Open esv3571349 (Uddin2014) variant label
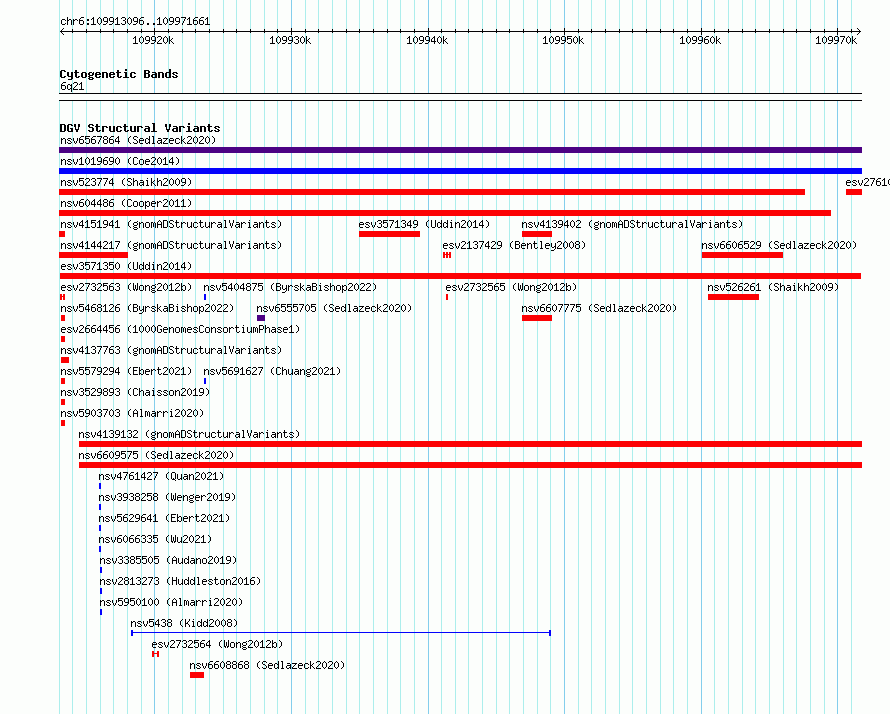The width and height of the screenshot is (890, 714). point(424,224)
